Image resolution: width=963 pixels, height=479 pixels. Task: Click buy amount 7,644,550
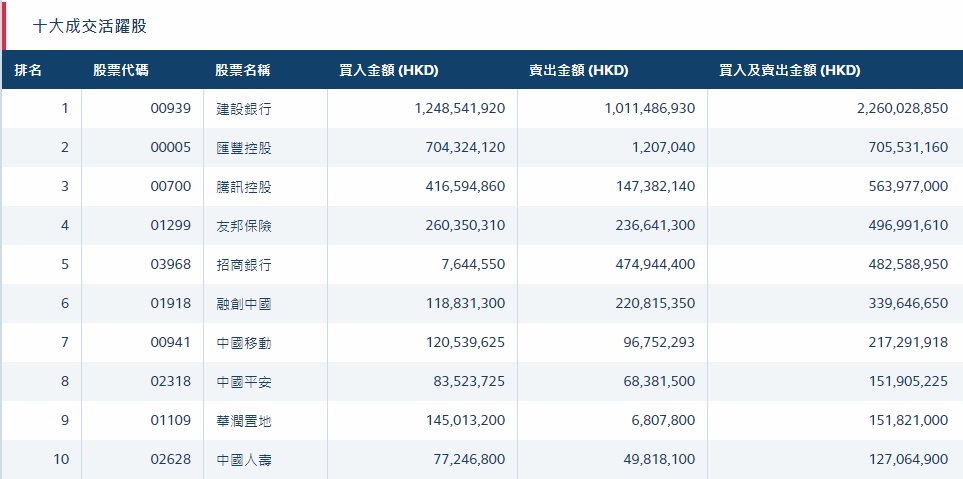point(476,264)
